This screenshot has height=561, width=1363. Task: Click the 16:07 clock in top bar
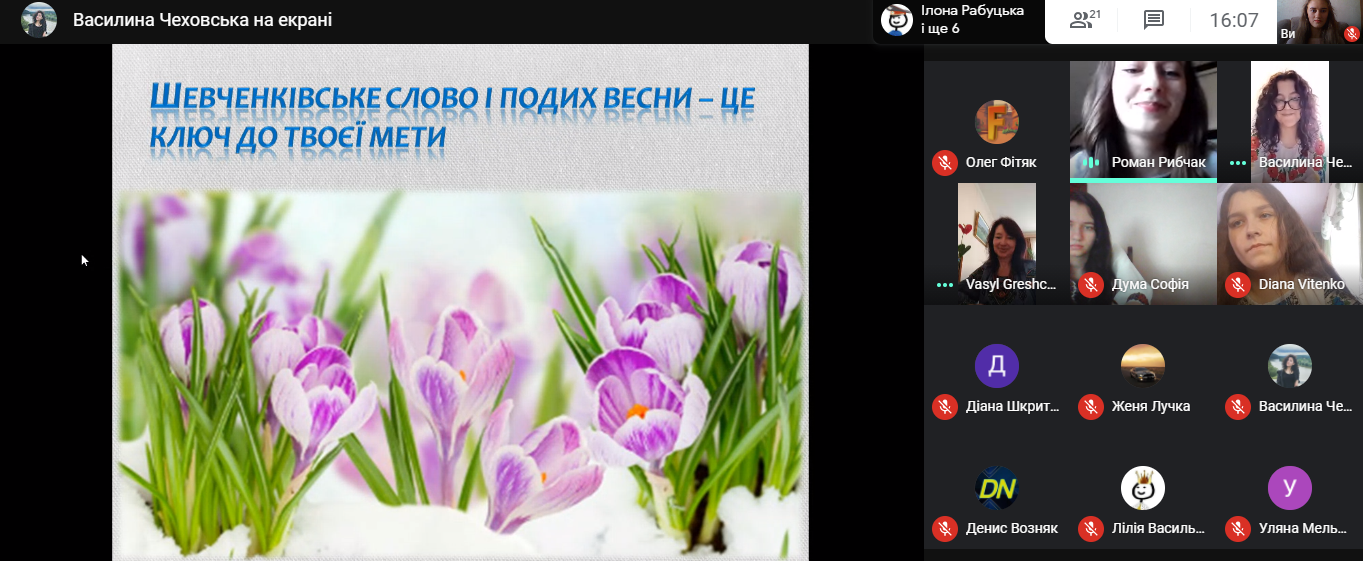[x=1233, y=20]
